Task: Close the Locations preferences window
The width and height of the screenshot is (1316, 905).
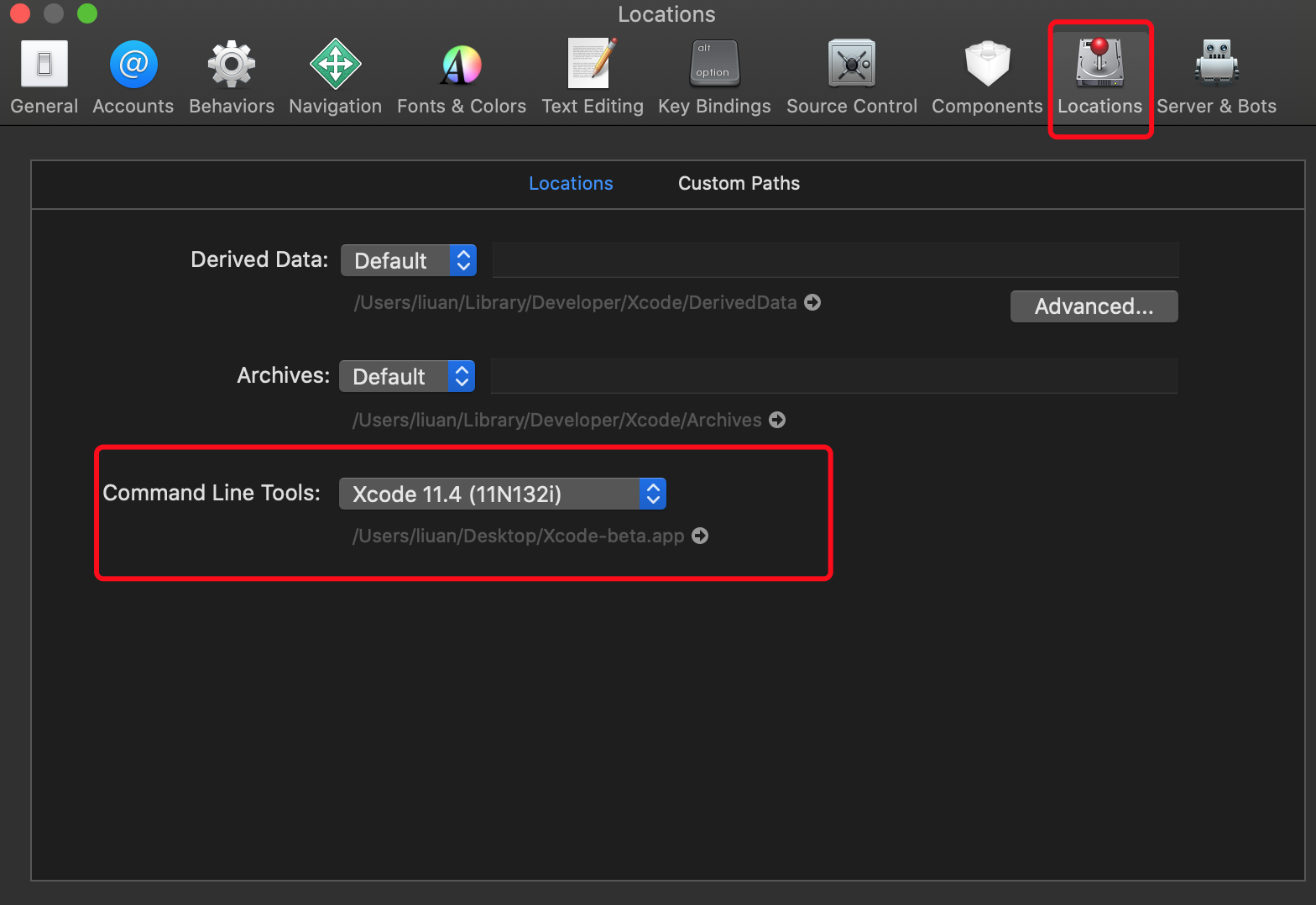Action: click(20, 13)
